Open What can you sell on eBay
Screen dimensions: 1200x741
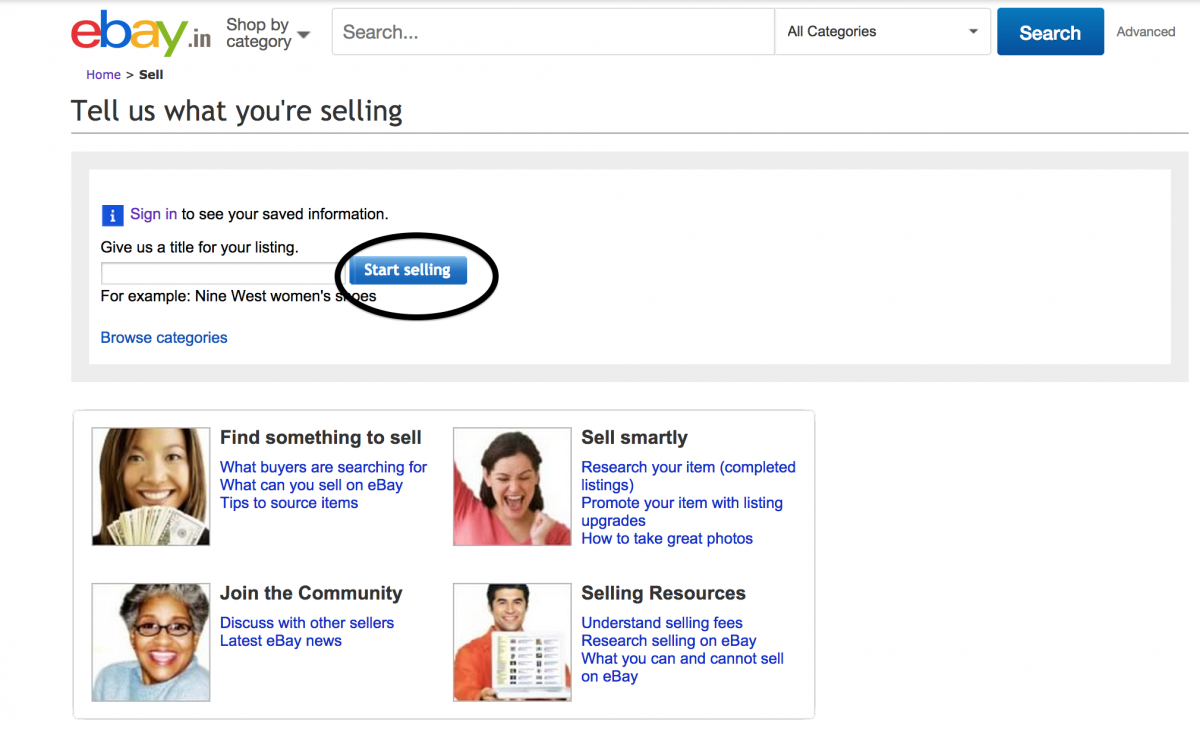[x=311, y=485]
